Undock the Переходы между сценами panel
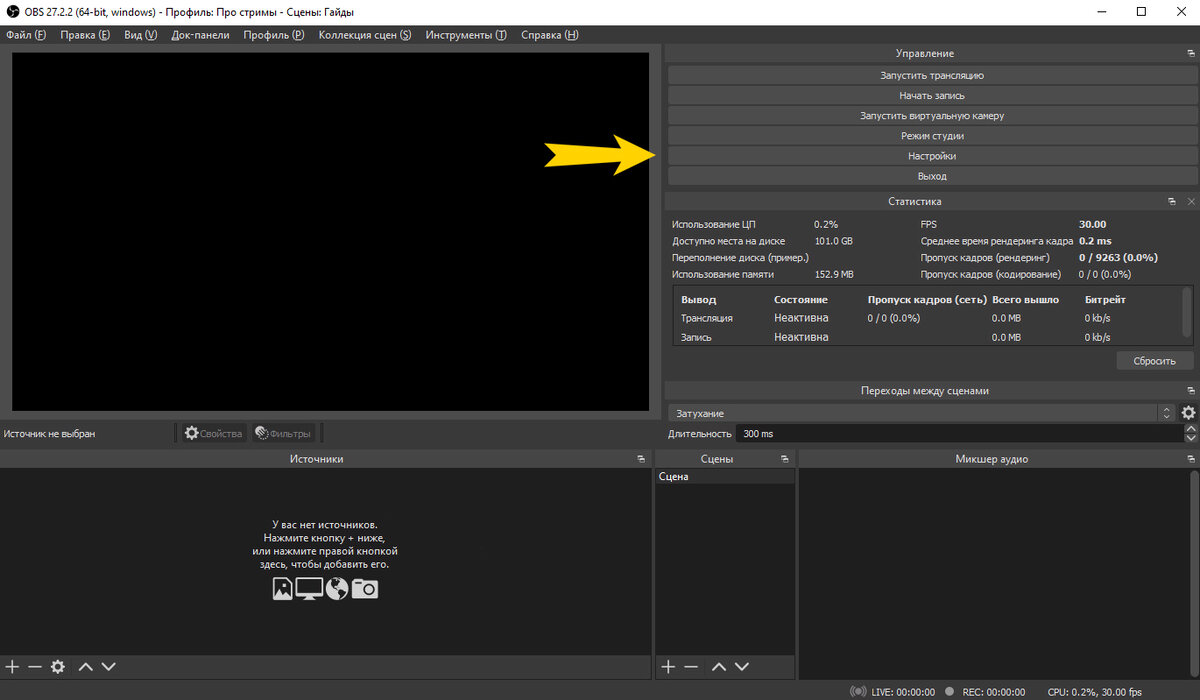 point(1190,391)
